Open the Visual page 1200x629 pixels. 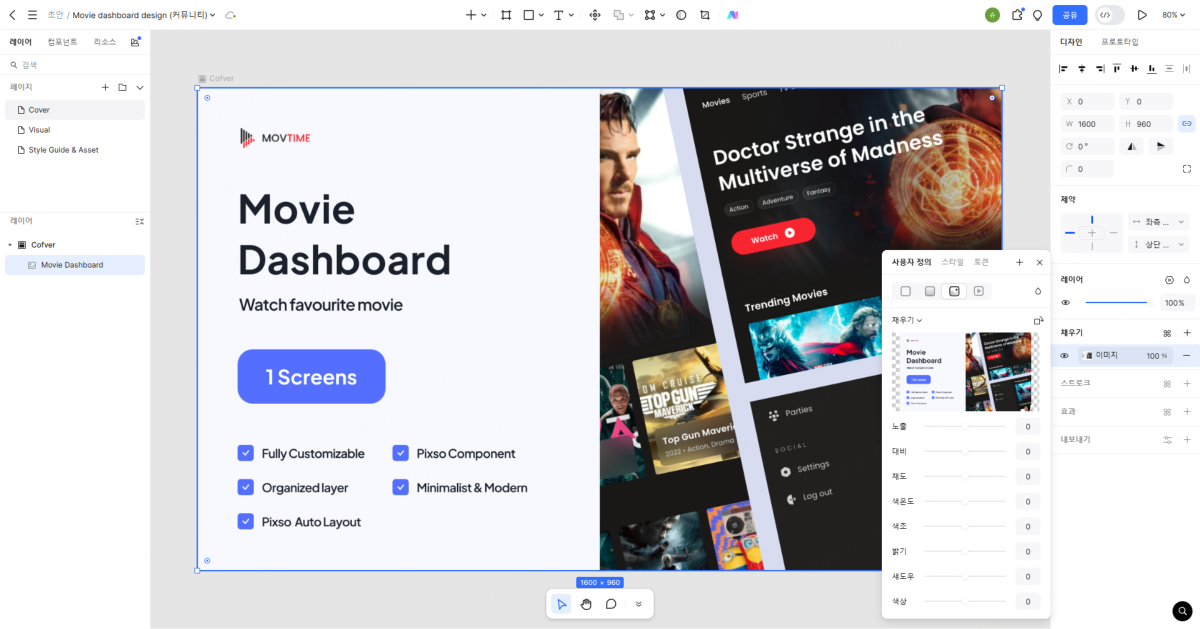[x=39, y=130]
